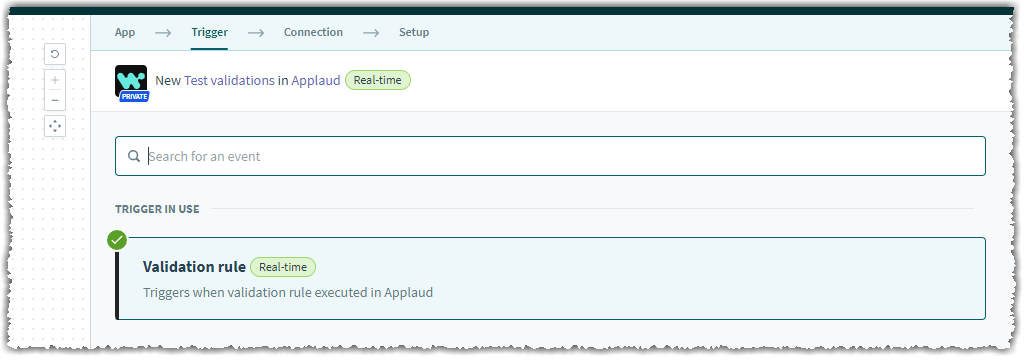1024x361 pixels.
Task: Click the green checkmark on selected trigger
Action: pos(118,240)
